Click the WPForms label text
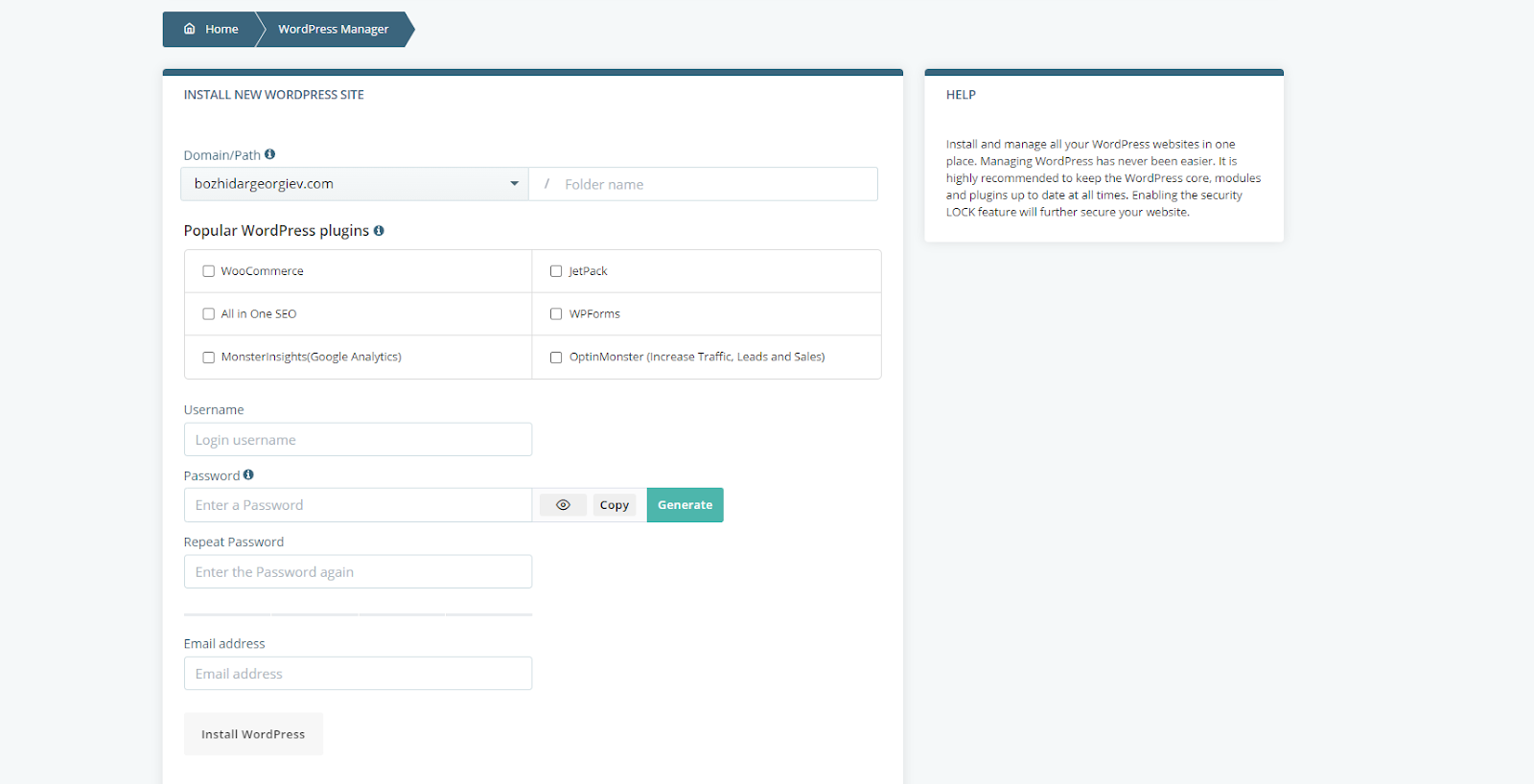 click(594, 313)
